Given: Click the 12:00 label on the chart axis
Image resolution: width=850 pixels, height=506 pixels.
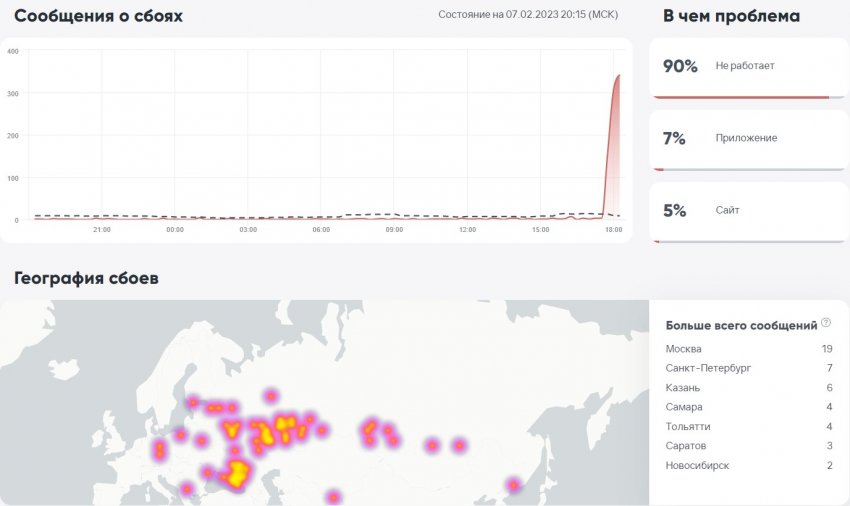Looking at the screenshot, I should click(x=467, y=230).
